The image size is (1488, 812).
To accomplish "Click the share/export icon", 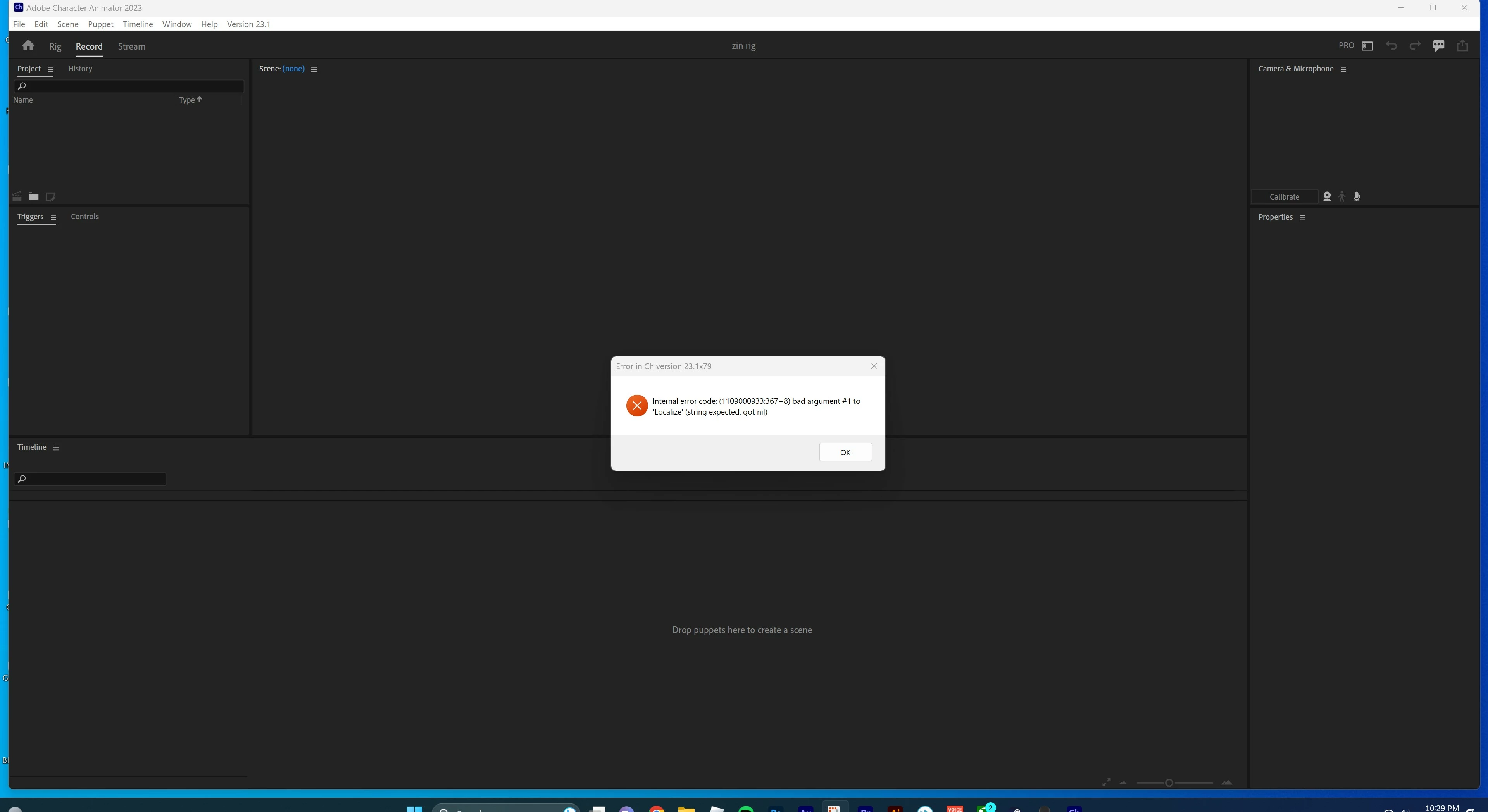I will [1462, 46].
